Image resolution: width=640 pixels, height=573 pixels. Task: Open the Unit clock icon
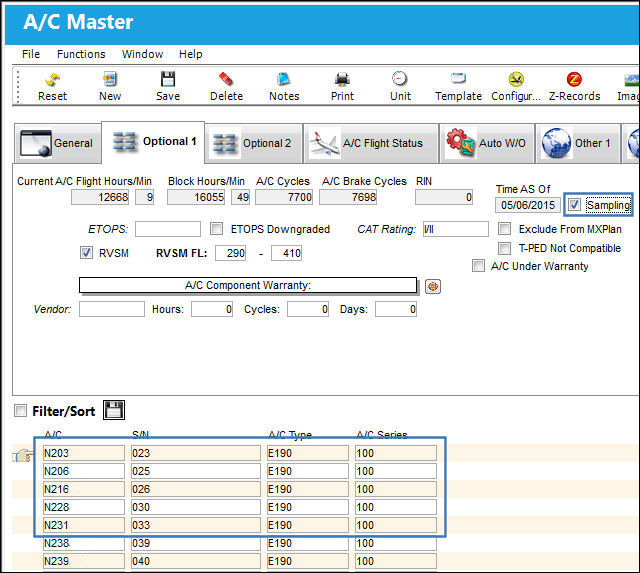click(x=400, y=78)
